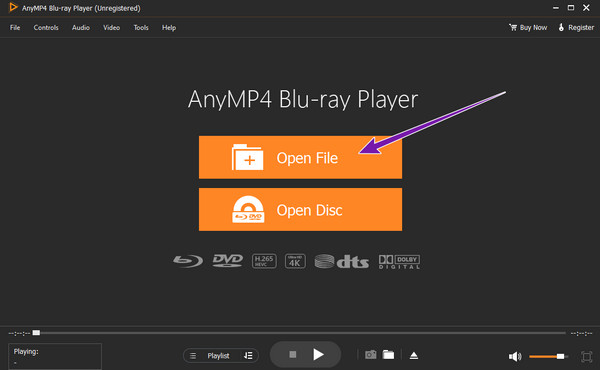The width and height of the screenshot is (600, 370).
Task: Click the orange Open File button
Action: click(x=300, y=157)
